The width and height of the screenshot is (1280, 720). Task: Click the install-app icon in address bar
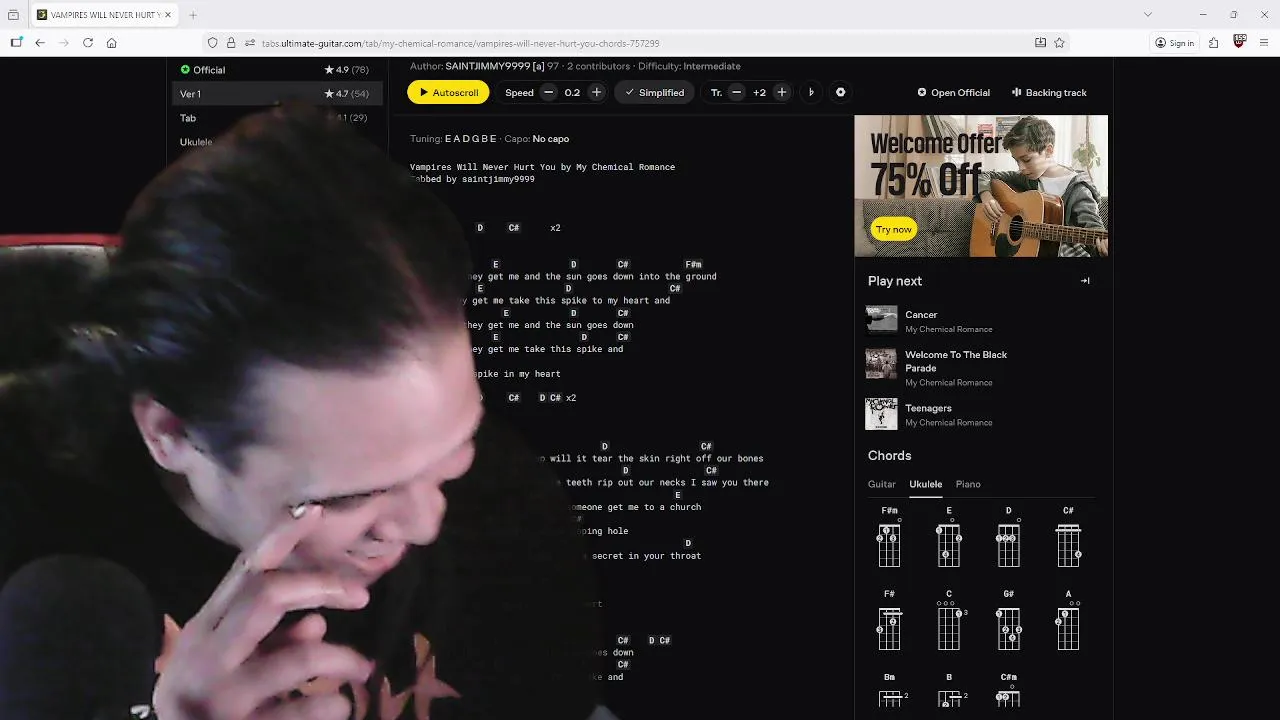click(1040, 43)
